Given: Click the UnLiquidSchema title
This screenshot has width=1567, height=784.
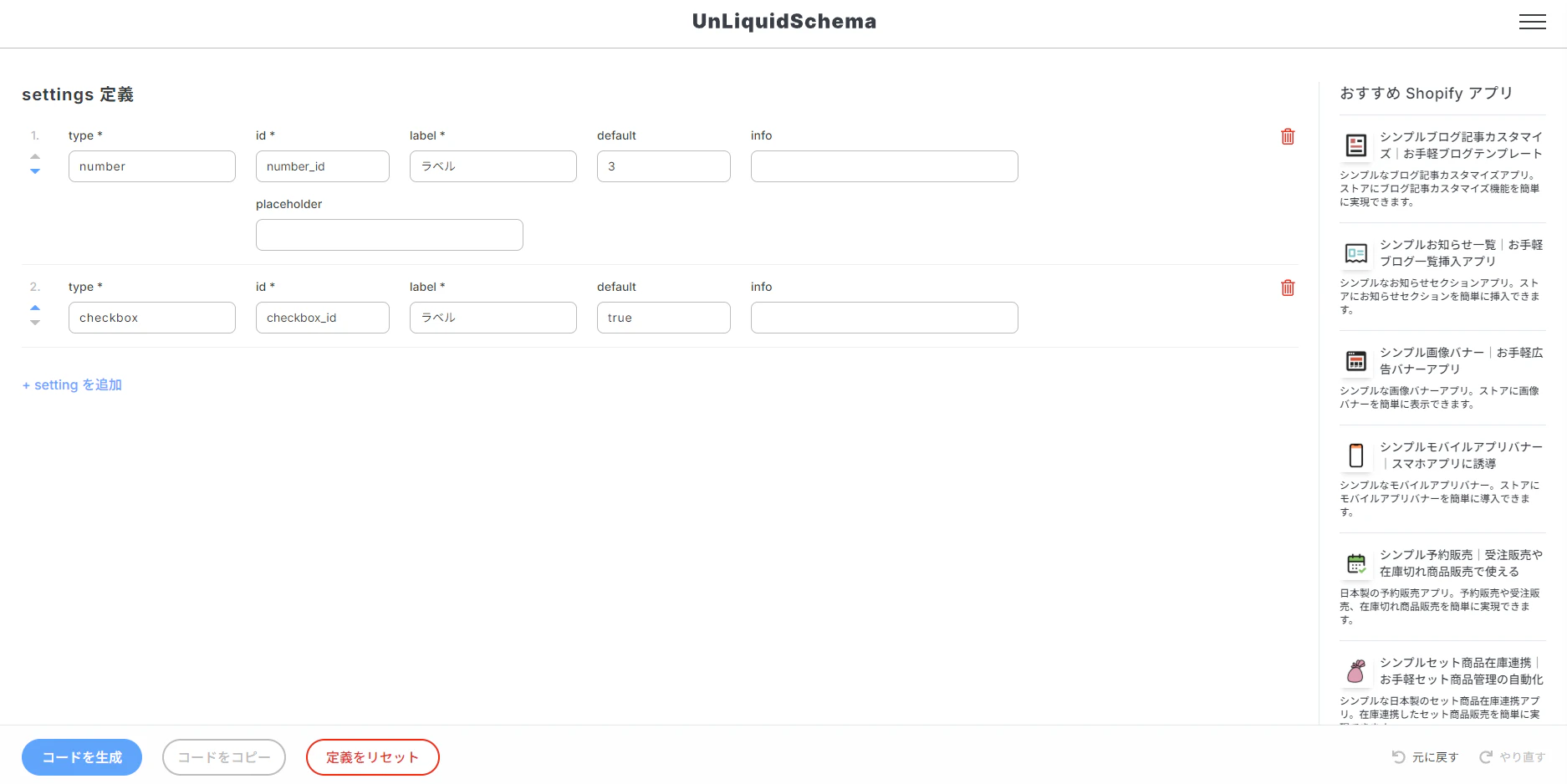Looking at the screenshot, I should pos(784,22).
